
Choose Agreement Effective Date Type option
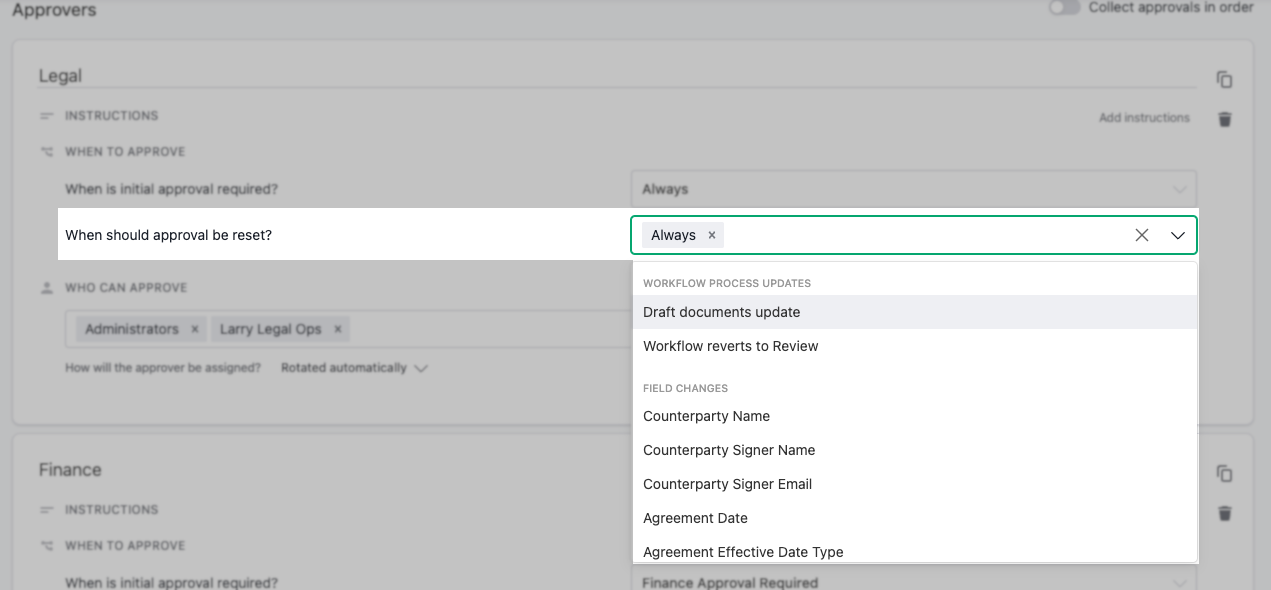pyautogui.click(x=915, y=551)
